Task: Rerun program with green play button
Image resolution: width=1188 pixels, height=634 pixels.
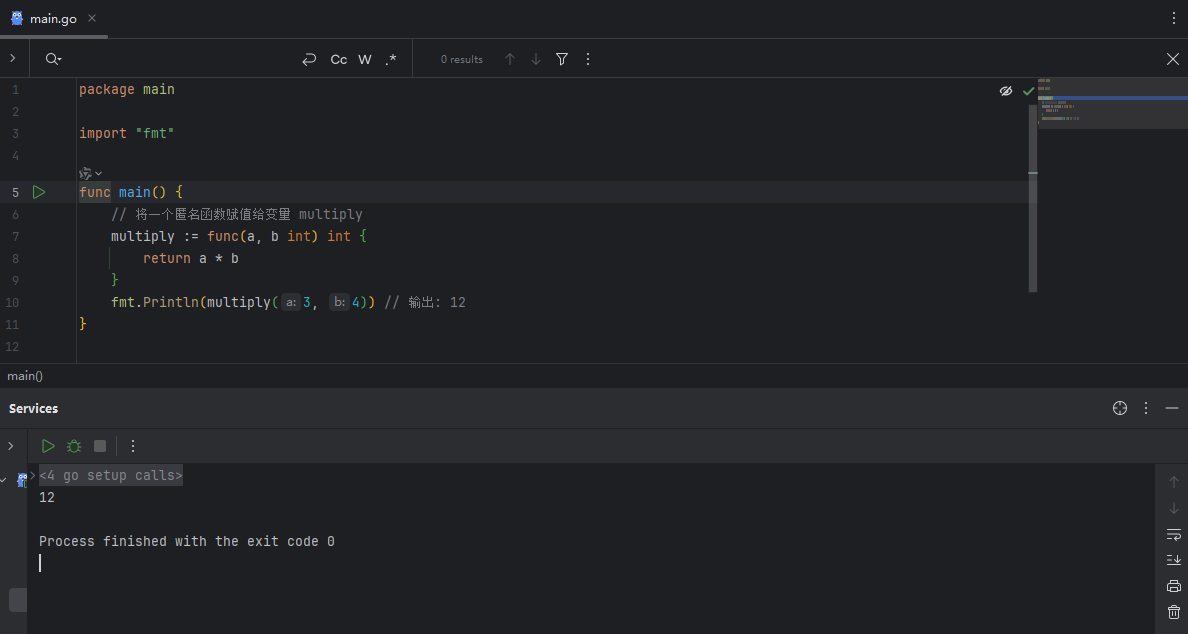Action: tap(48, 446)
